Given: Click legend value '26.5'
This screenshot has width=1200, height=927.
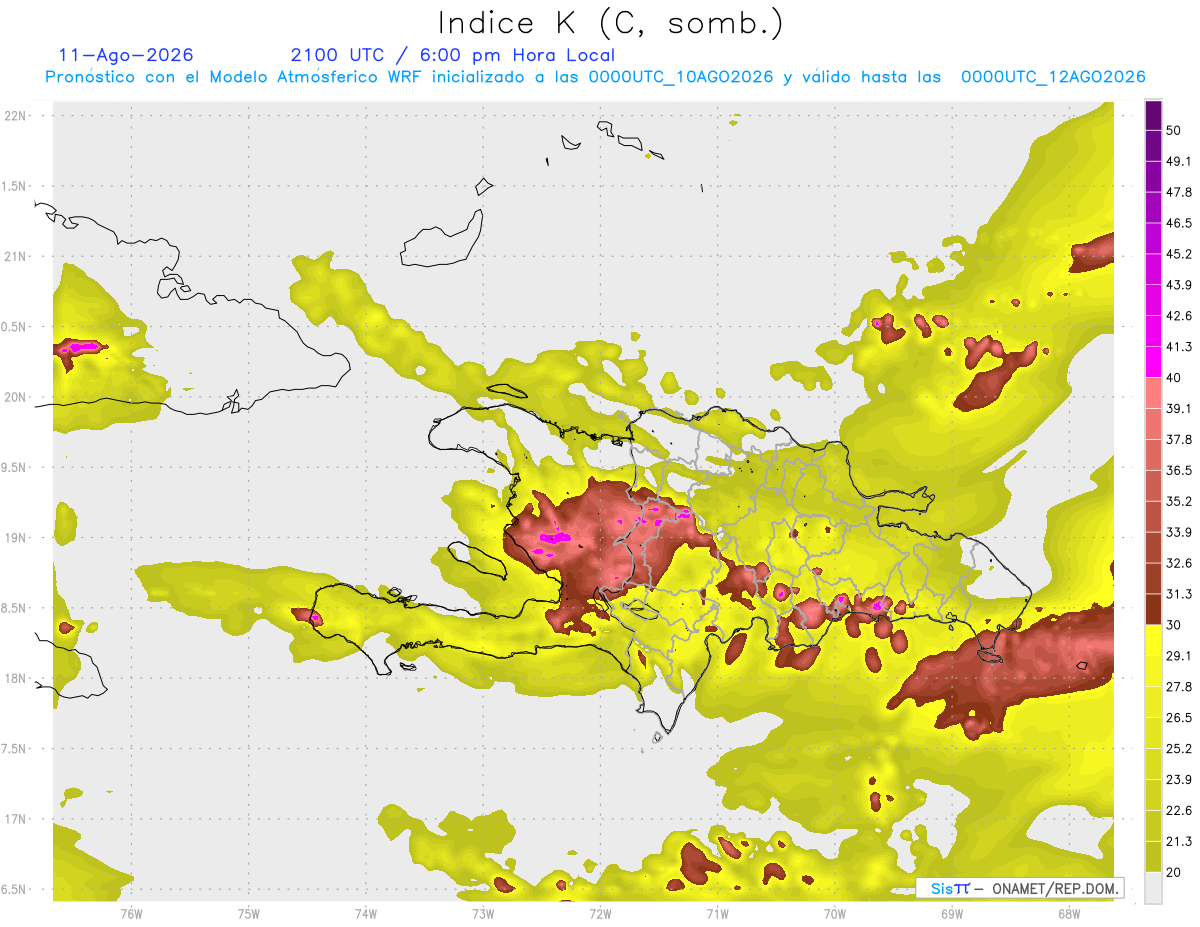Looking at the screenshot, I should 1179,718.
